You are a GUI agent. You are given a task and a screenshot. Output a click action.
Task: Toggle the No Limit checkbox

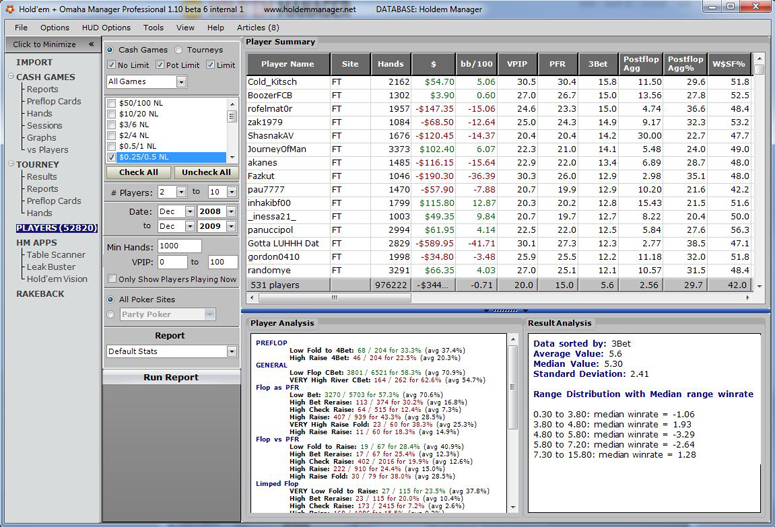click(112, 65)
